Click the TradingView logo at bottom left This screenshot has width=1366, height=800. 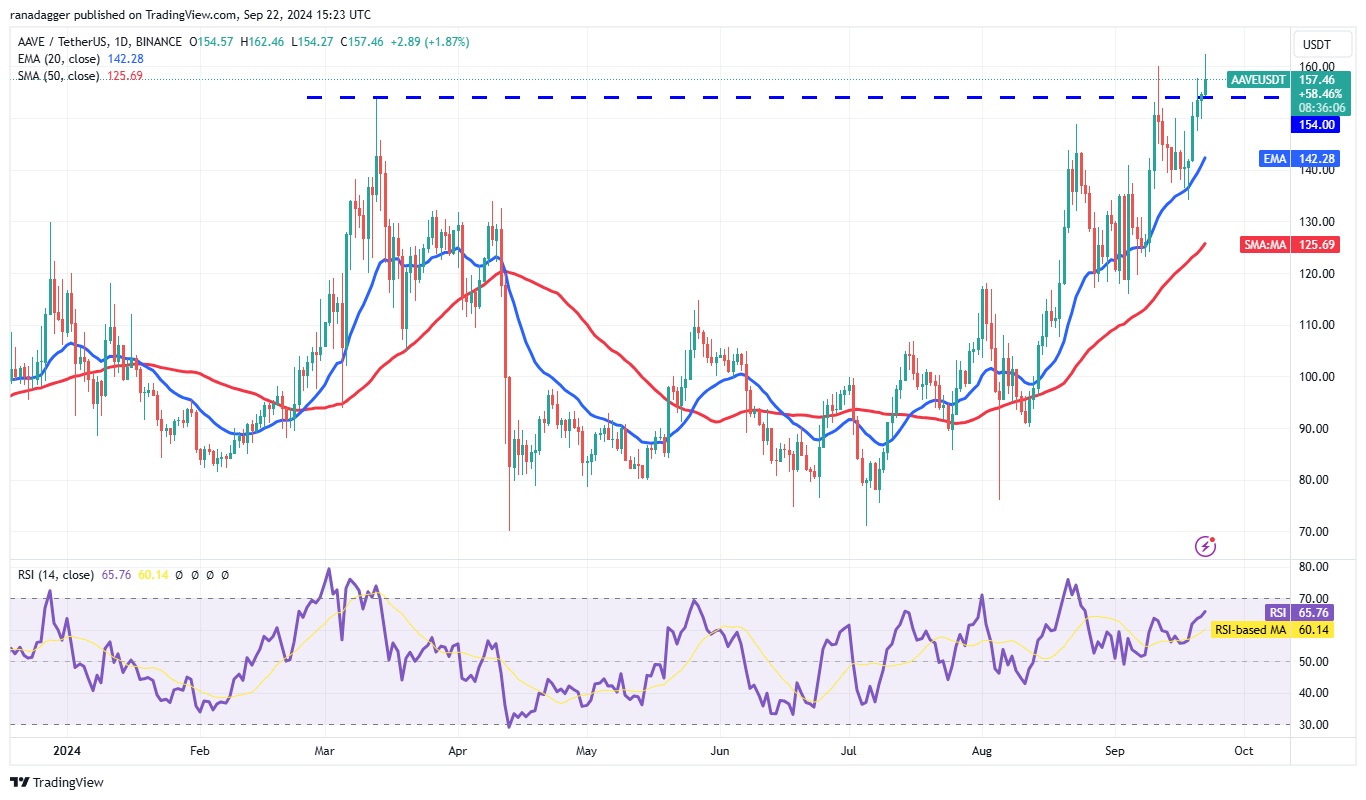(x=57, y=782)
